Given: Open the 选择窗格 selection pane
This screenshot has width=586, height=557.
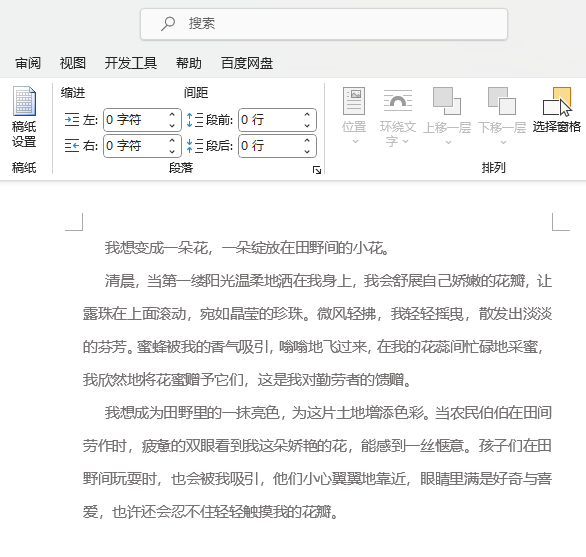Looking at the screenshot, I should point(557,110).
